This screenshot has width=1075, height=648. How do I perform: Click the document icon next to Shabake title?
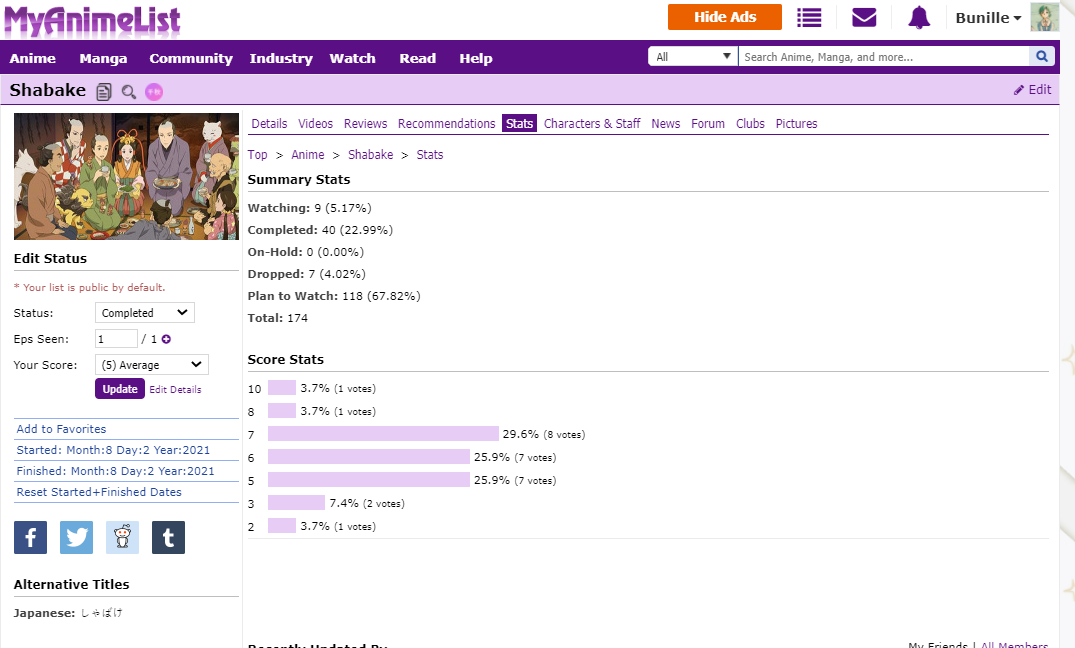point(104,92)
